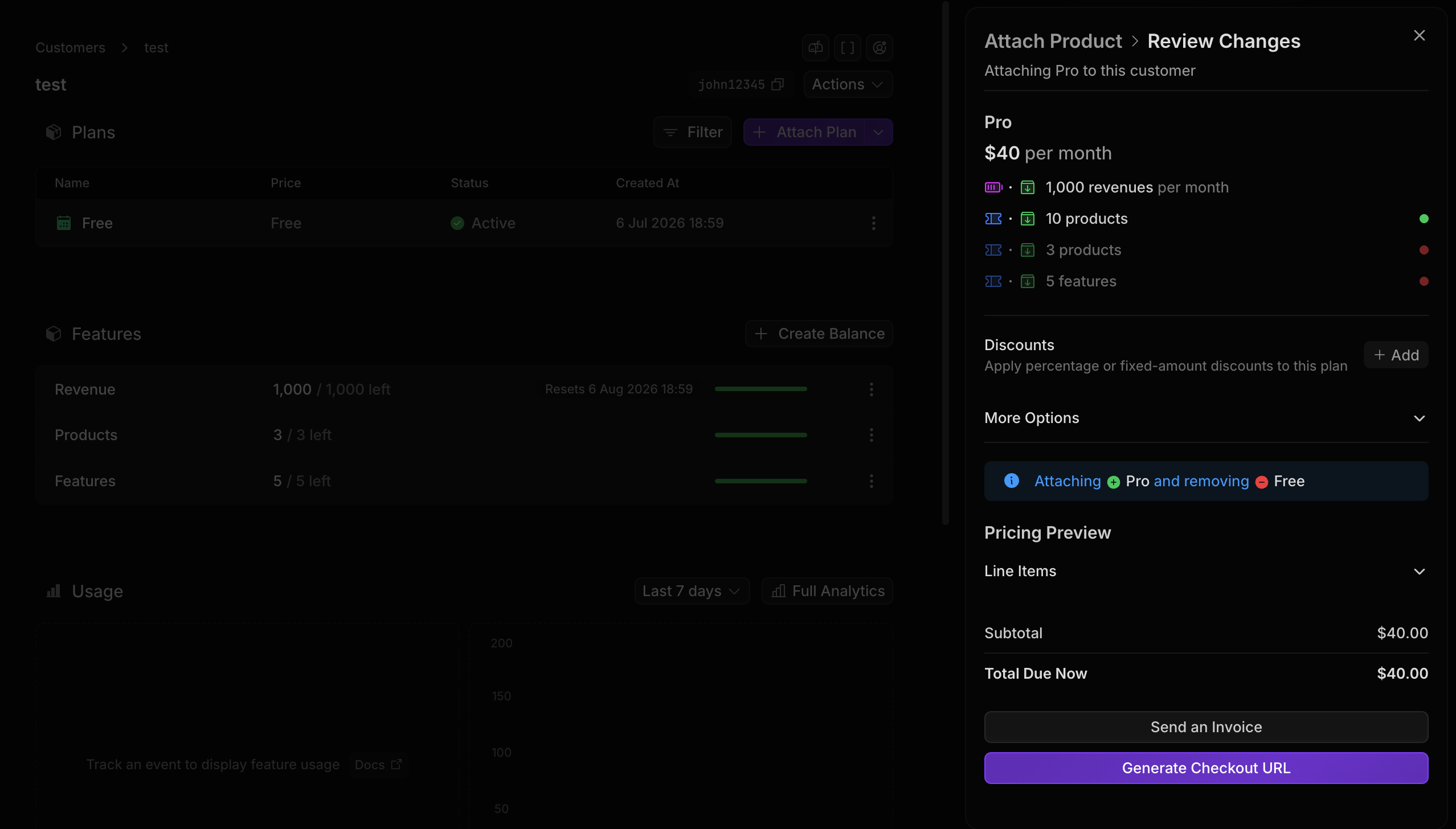Click the ticket icon beside 3 products

pyautogui.click(x=993, y=250)
